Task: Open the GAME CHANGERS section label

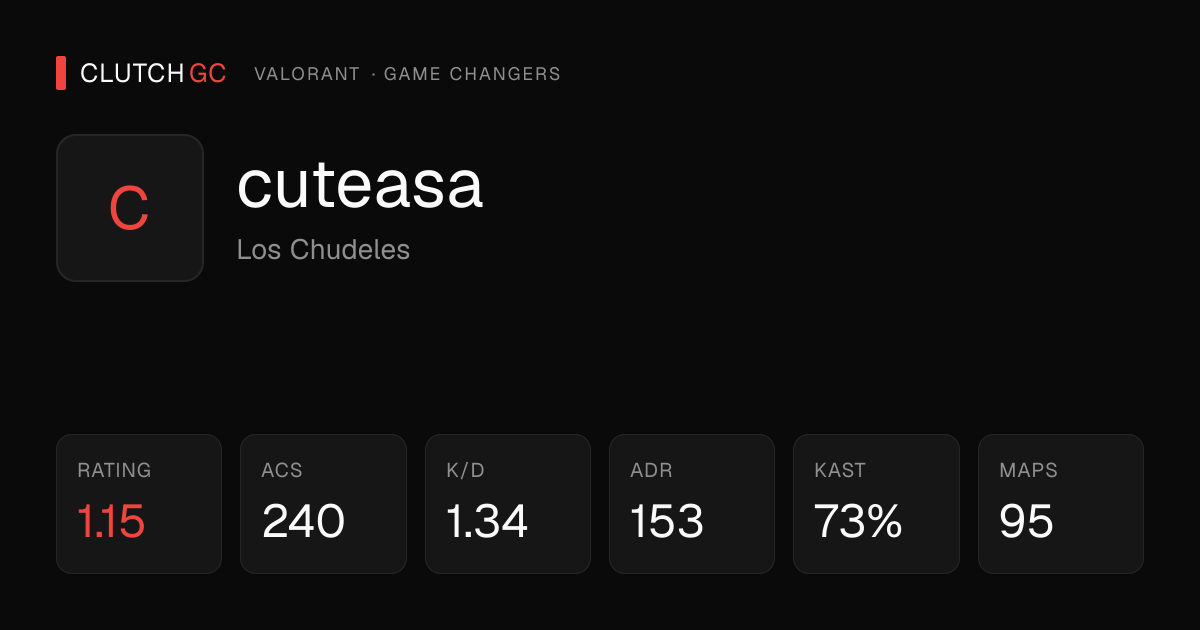Action: [x=472, y=74]
